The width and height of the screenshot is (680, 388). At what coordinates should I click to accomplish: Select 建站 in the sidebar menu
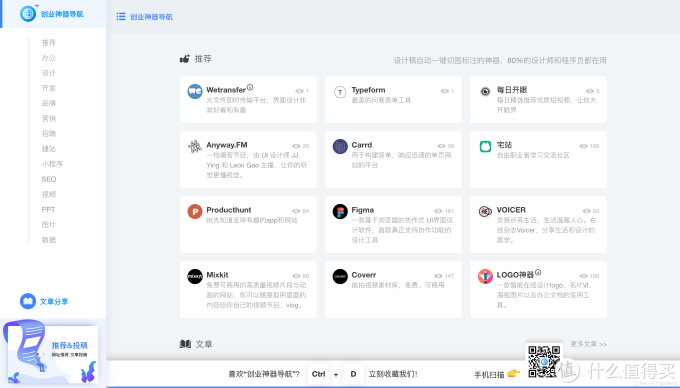click(x=49, y=149)
